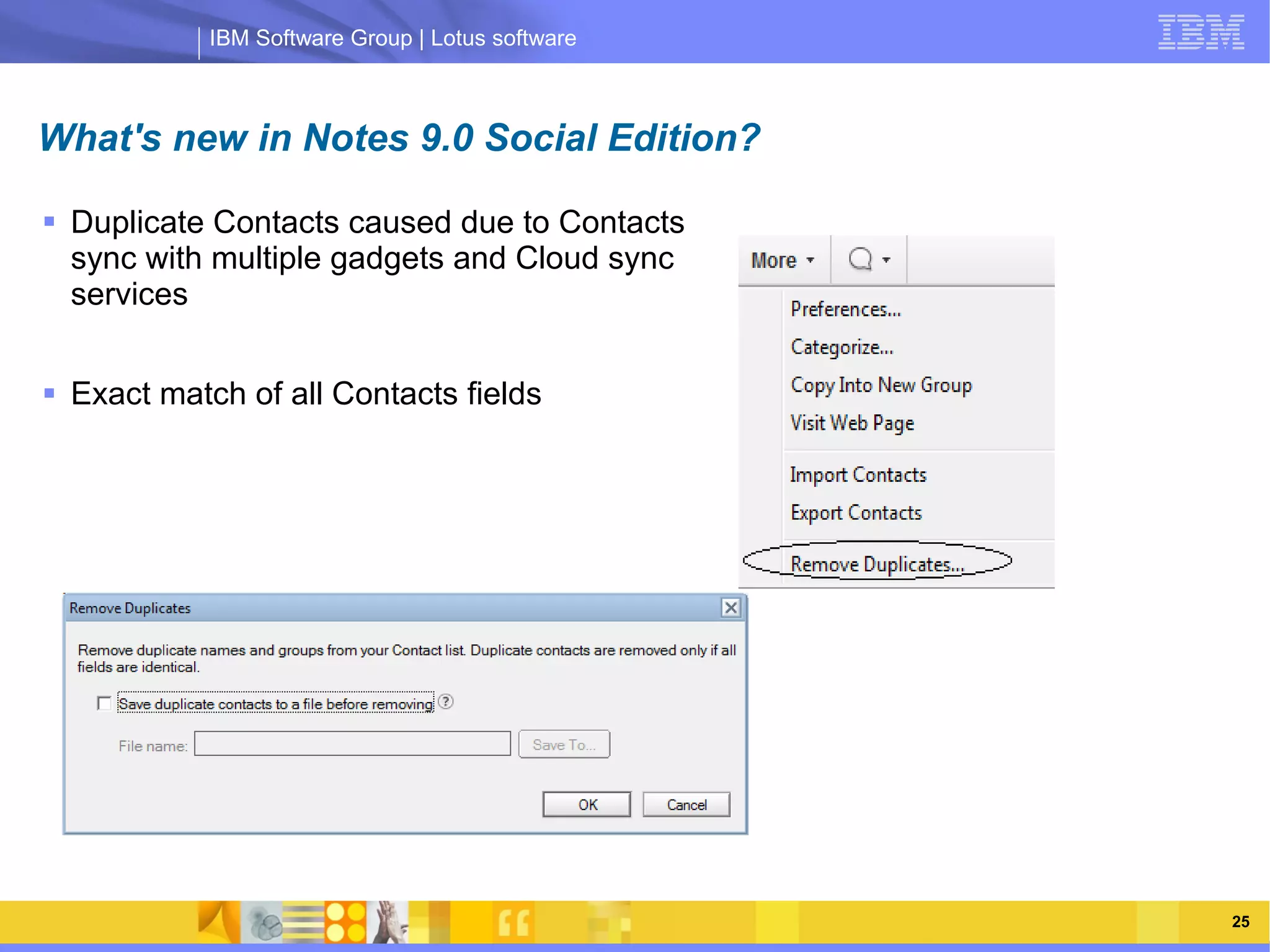Image resolution: width=1270 pixels, height=952 pixels.
Task: Click the slide title 'What's new in Notes 9.0 Social Edition?'
Action: click(x=399, y=137)
